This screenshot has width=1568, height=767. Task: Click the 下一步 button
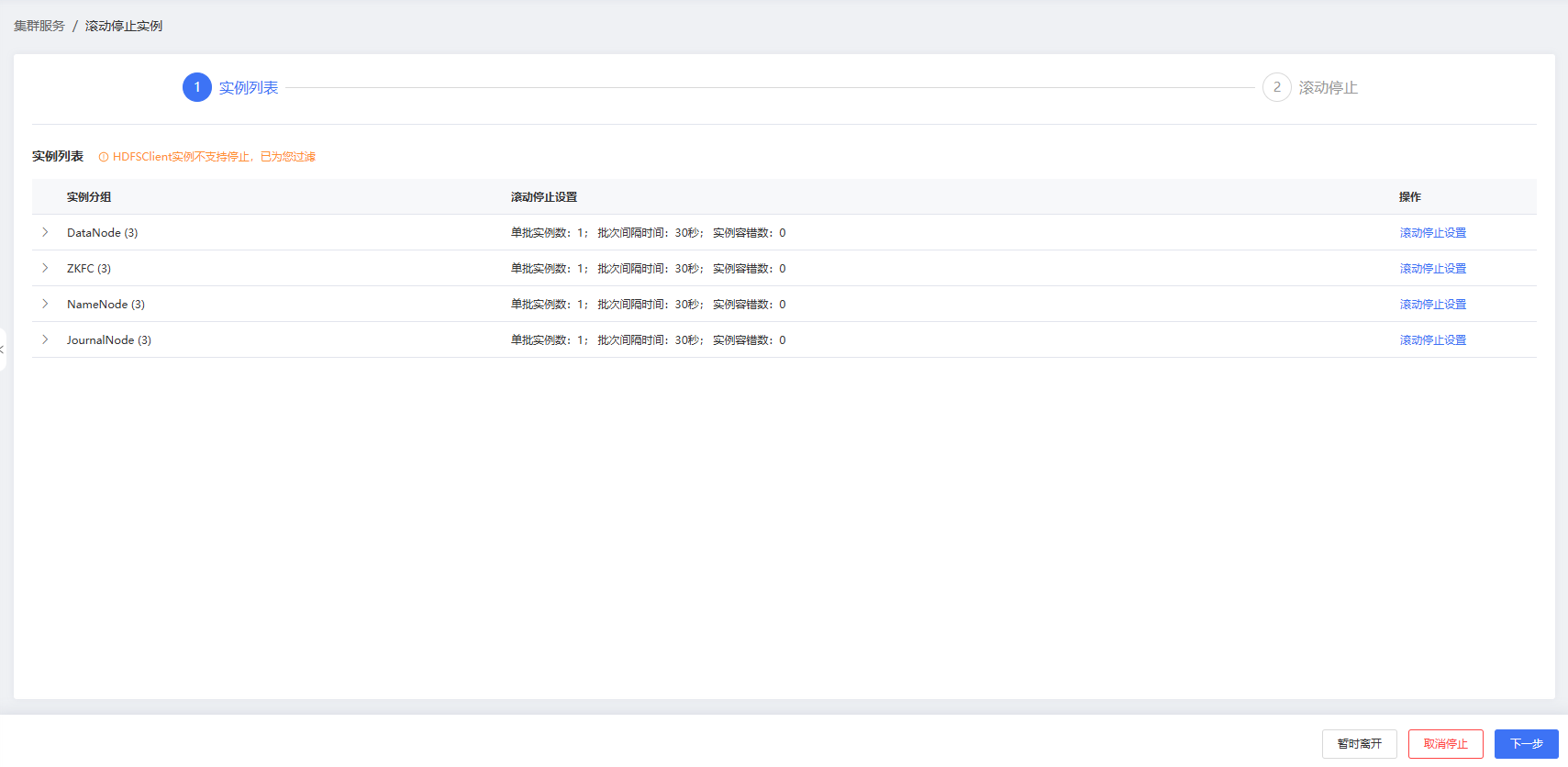point(1526,744)
